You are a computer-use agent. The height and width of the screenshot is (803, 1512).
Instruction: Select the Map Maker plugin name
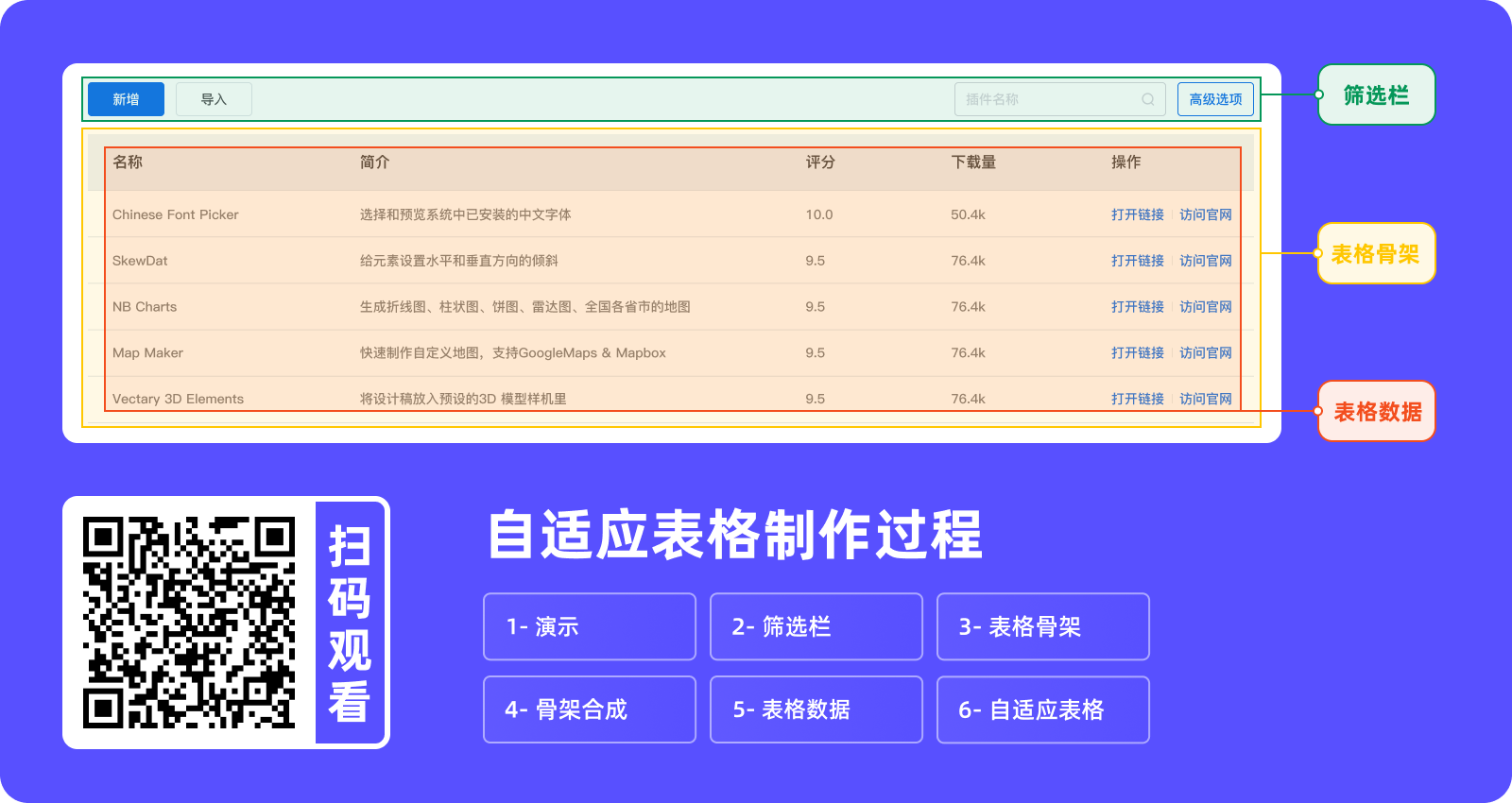tap(147, 352)
